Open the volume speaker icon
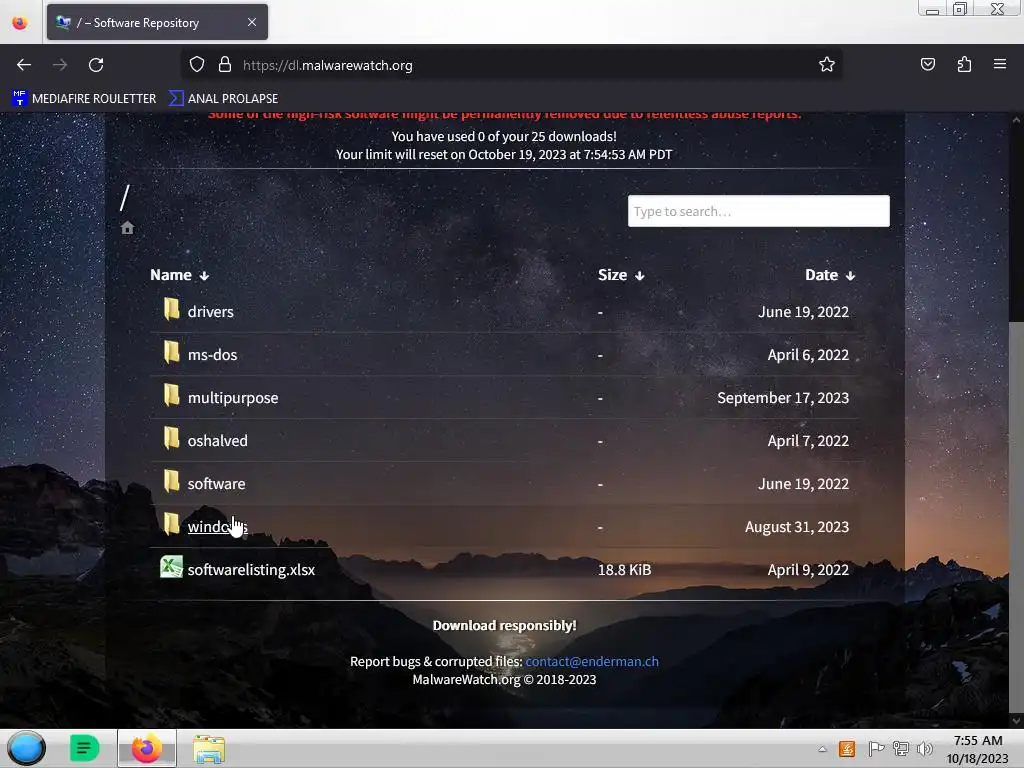This screenshot has height=768, width=1024. [x=925, y=749]
